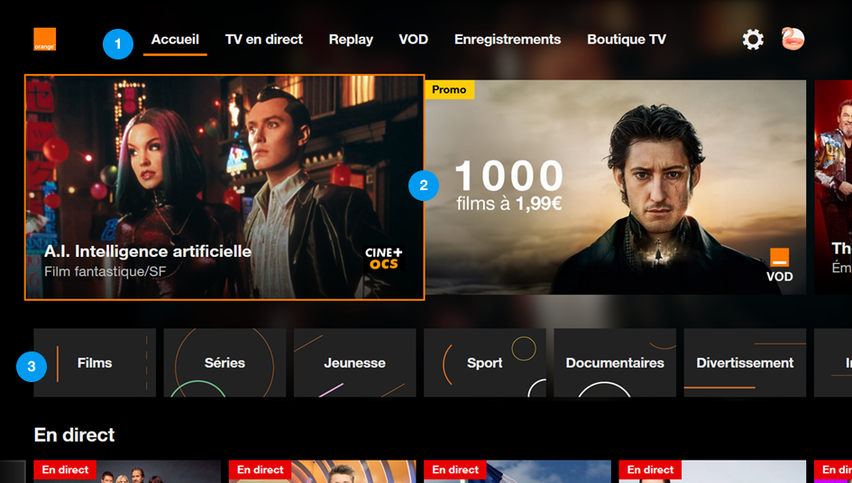
Task: Open the 1000 films à 1,99€ promo banner
Action: point(616,187)
